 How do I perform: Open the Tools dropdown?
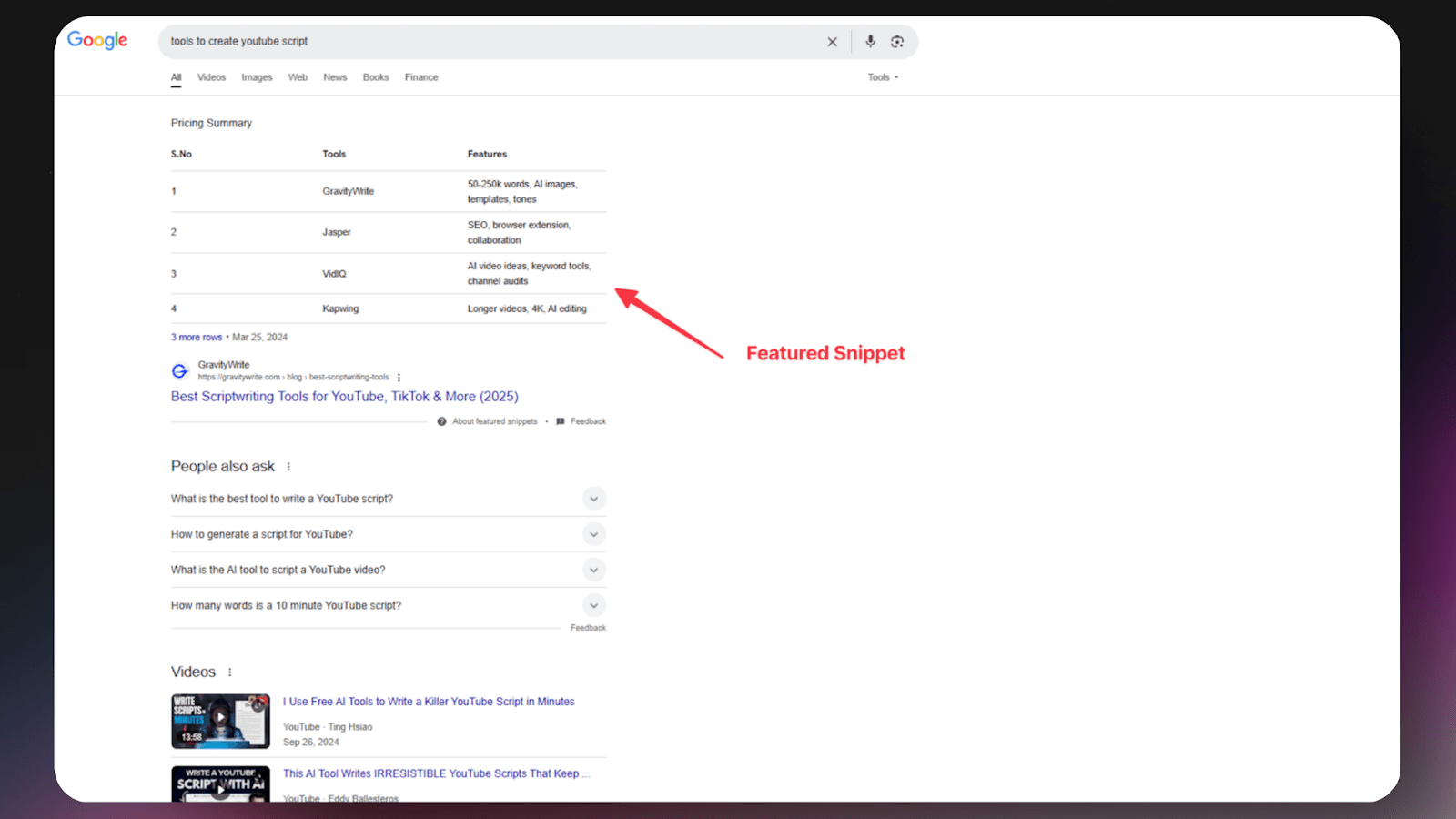[883, 77]
